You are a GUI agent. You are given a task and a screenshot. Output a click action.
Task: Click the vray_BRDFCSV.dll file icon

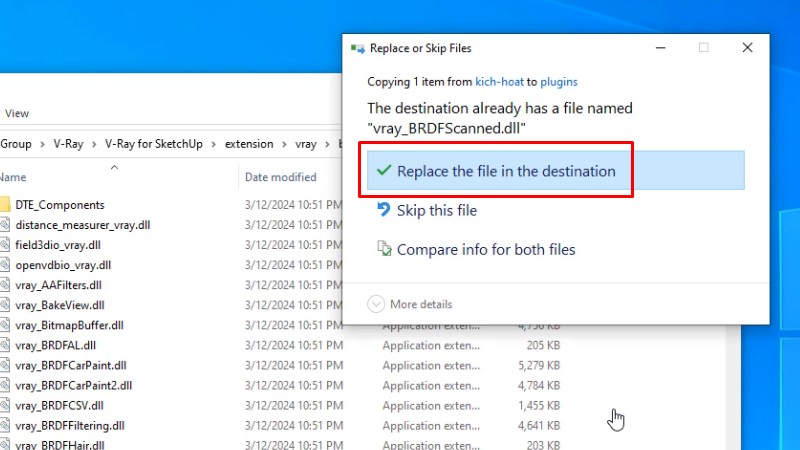(x=5, y=405)
